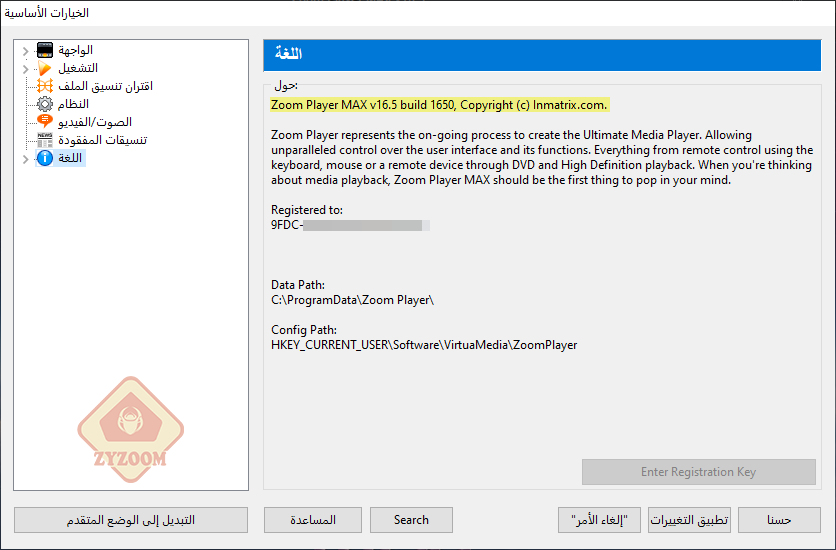836x550 pixels.
Task: Switch to advanced mode with التبديل button
Action: point(131,520)
